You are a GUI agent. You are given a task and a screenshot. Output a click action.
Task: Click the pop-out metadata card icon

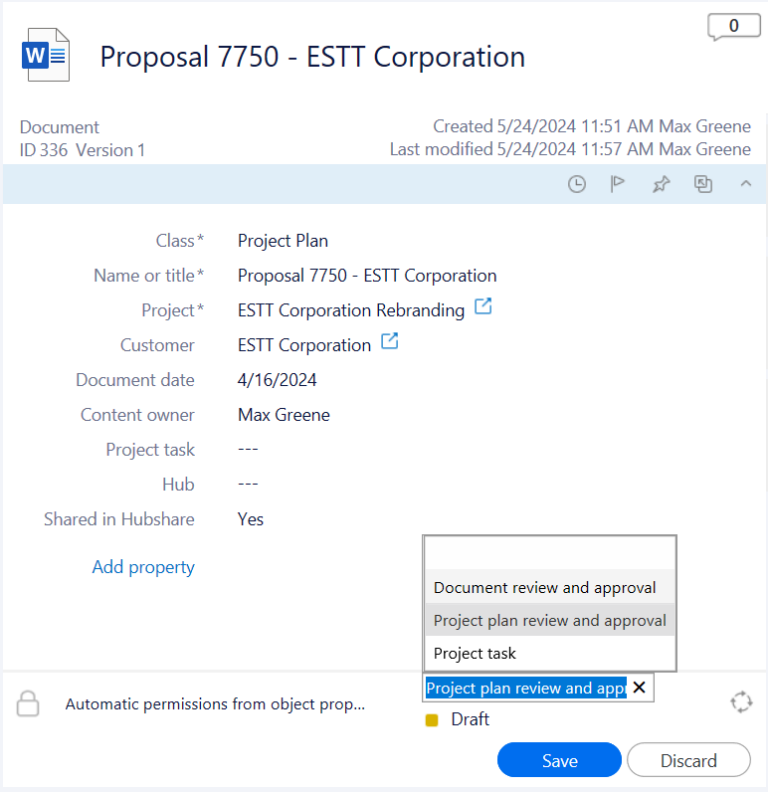coord(703,184)
